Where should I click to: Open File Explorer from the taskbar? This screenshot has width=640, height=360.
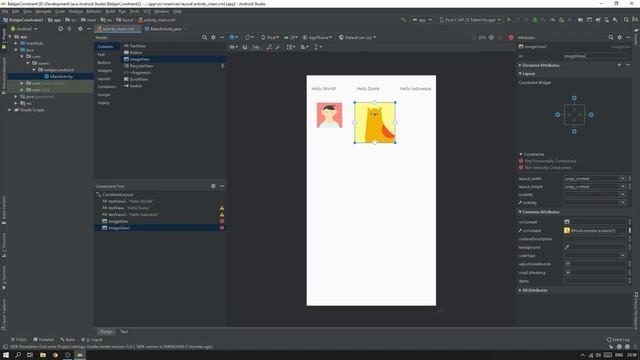click(x=42, y=355)
